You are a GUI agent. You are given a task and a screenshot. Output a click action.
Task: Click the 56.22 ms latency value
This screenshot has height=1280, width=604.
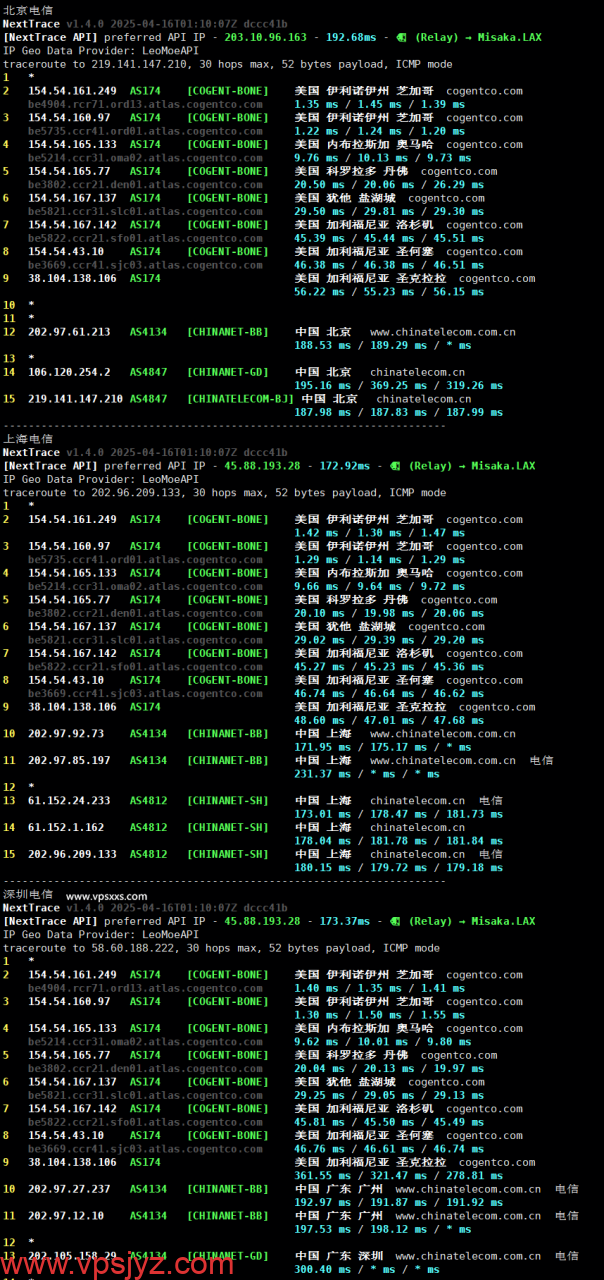[x=319, y=292]
